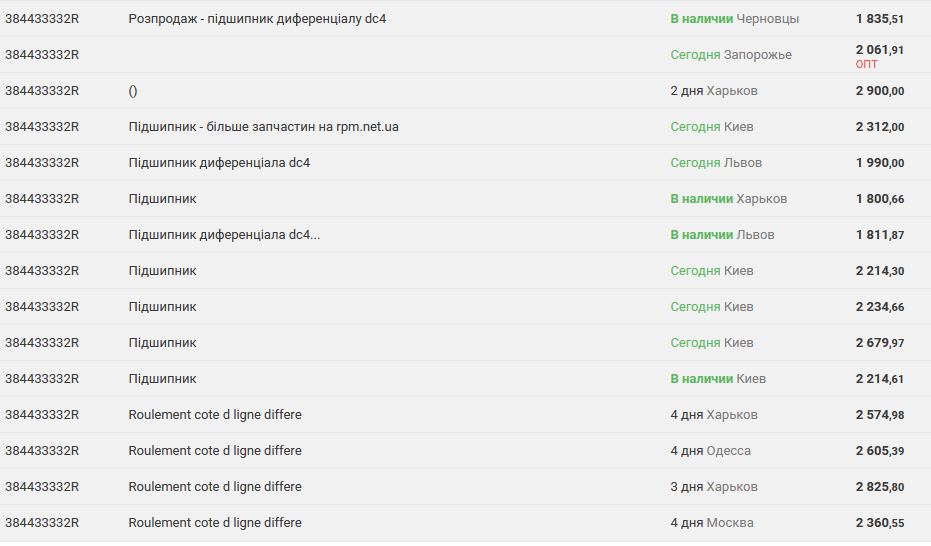Click the price 2 574,98
The height and width of the screenshot is (546, 931).
(x=879, y=415)
